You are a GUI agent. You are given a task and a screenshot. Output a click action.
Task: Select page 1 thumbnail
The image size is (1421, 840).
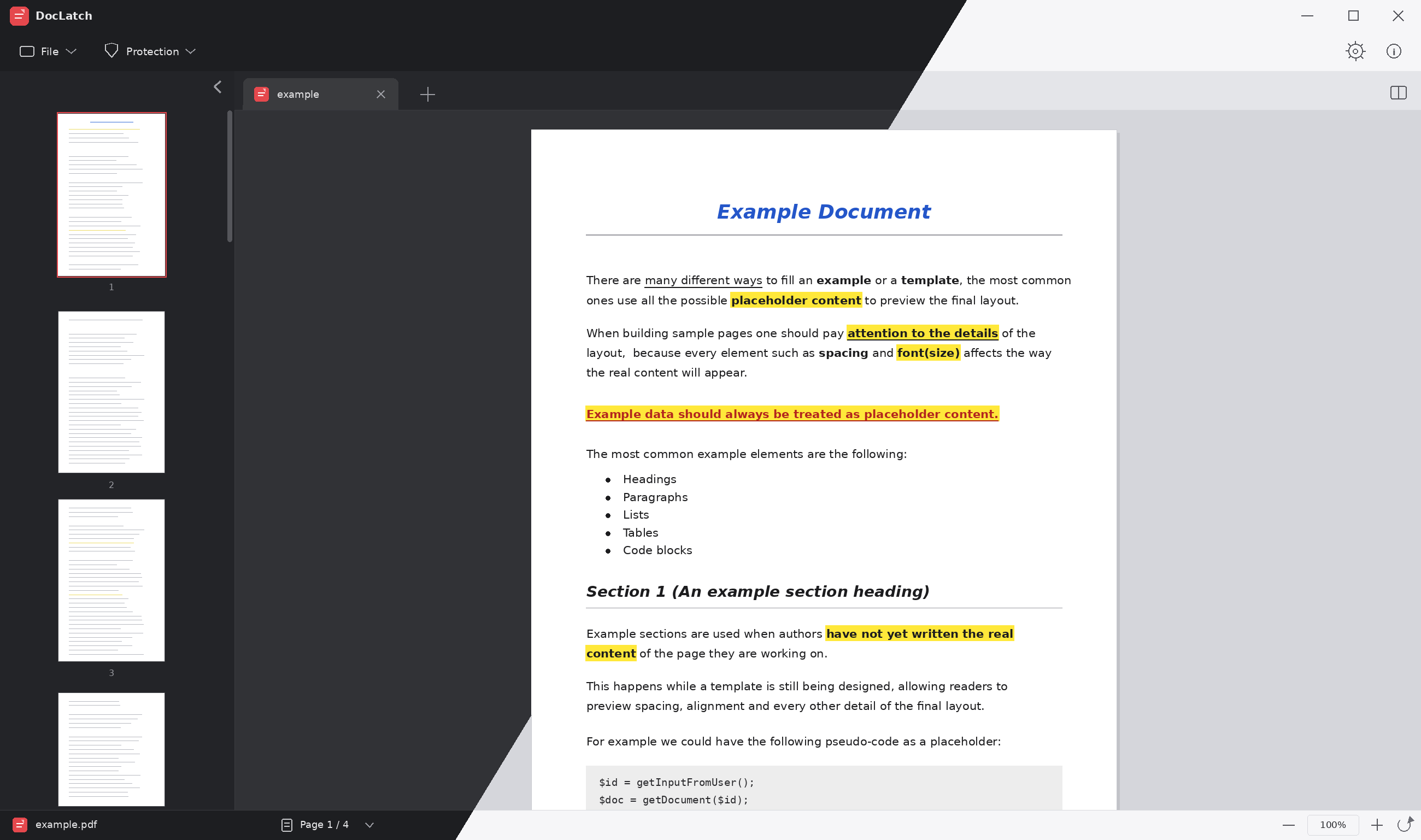[111, 195]
